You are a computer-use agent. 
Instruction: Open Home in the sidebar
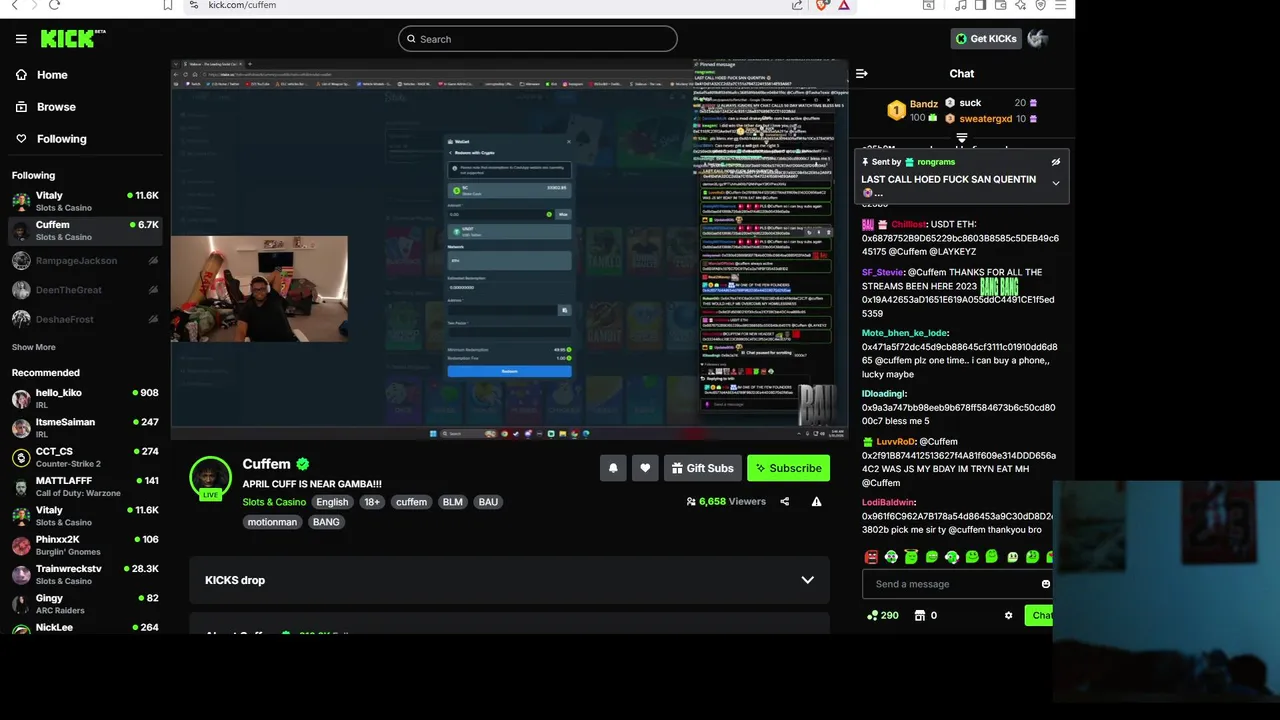pos(42,75)
